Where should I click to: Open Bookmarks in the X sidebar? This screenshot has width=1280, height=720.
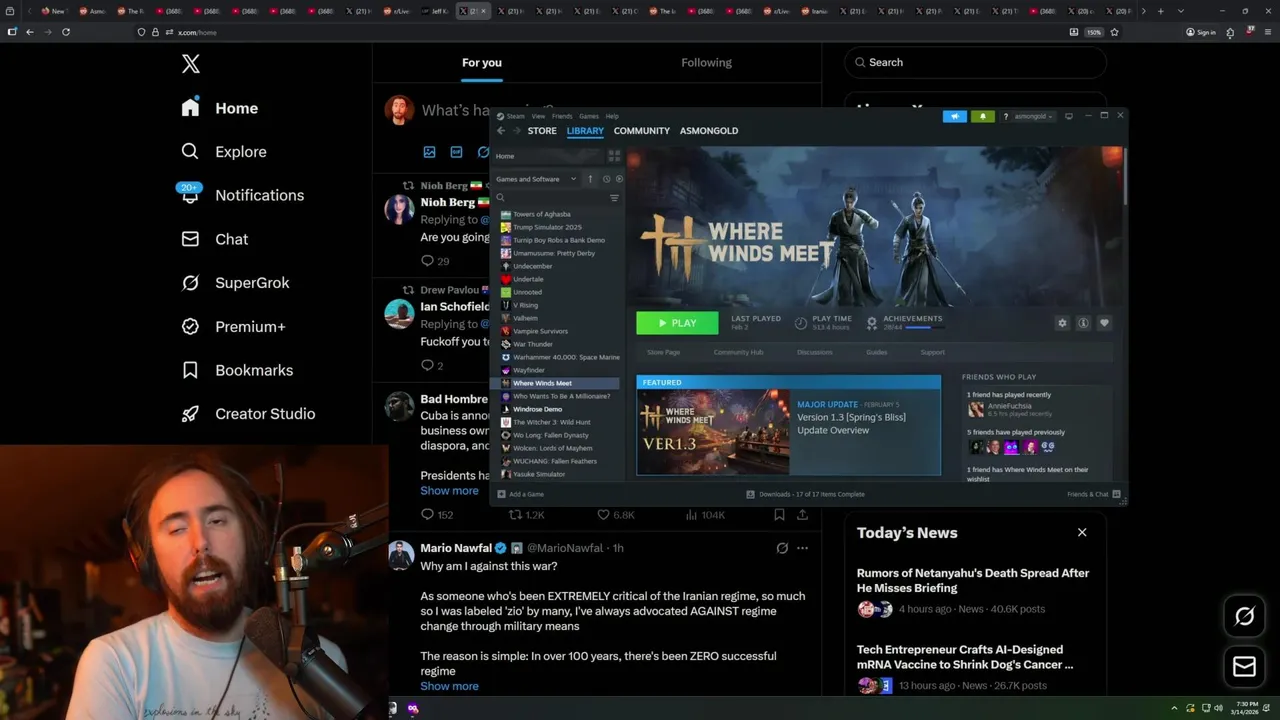tap(236, 370)
